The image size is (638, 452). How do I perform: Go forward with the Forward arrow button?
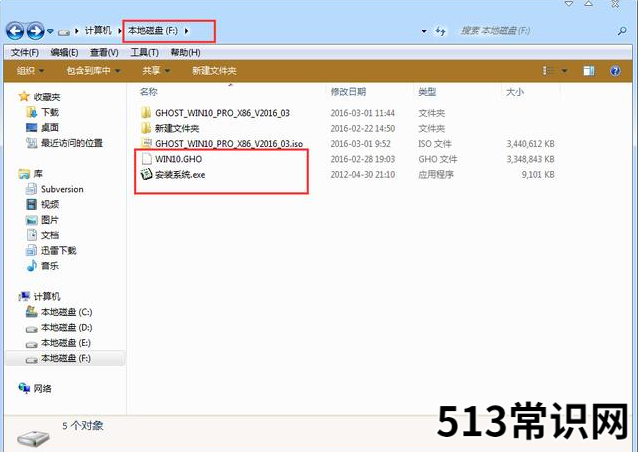click(35, 31)
